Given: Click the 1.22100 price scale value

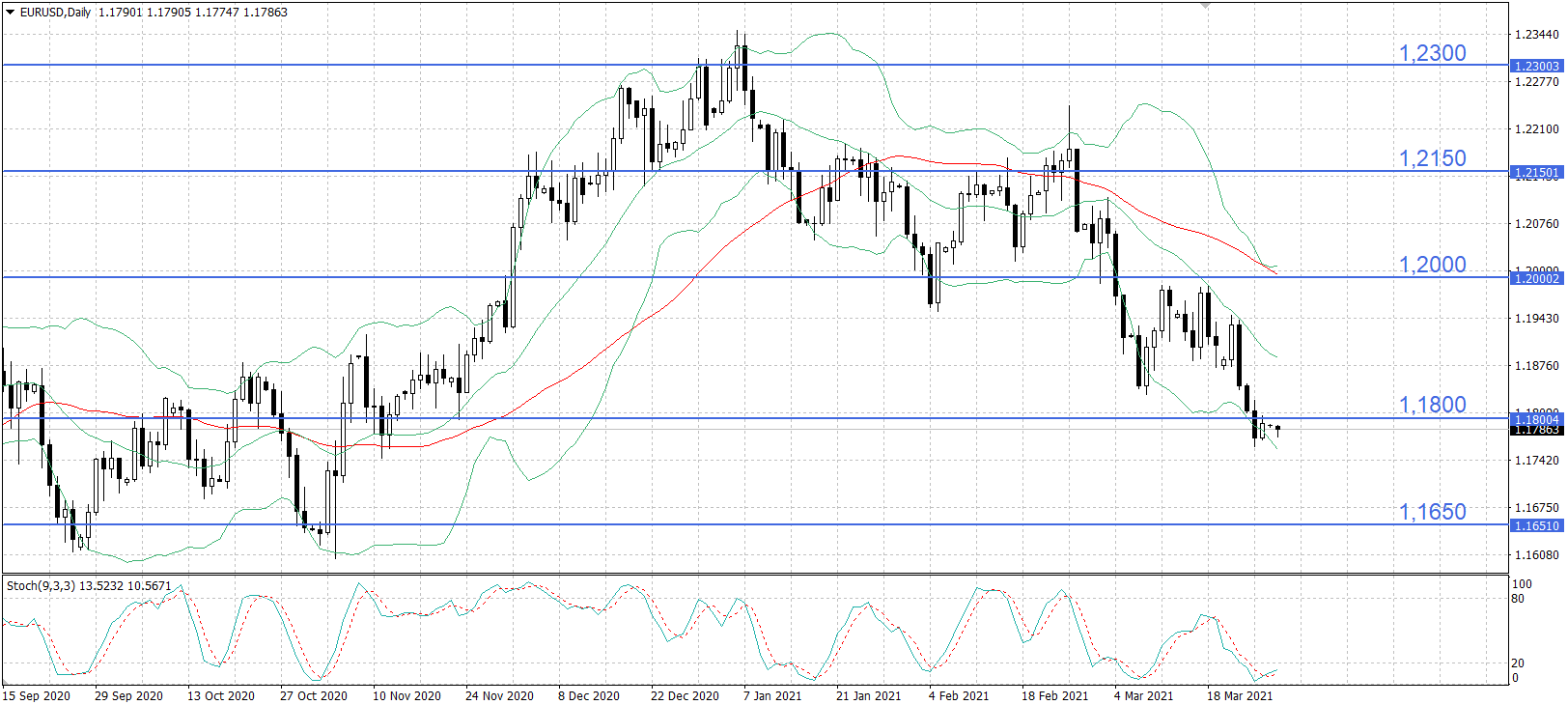Looking at the screenshot, I should 1536,128.
